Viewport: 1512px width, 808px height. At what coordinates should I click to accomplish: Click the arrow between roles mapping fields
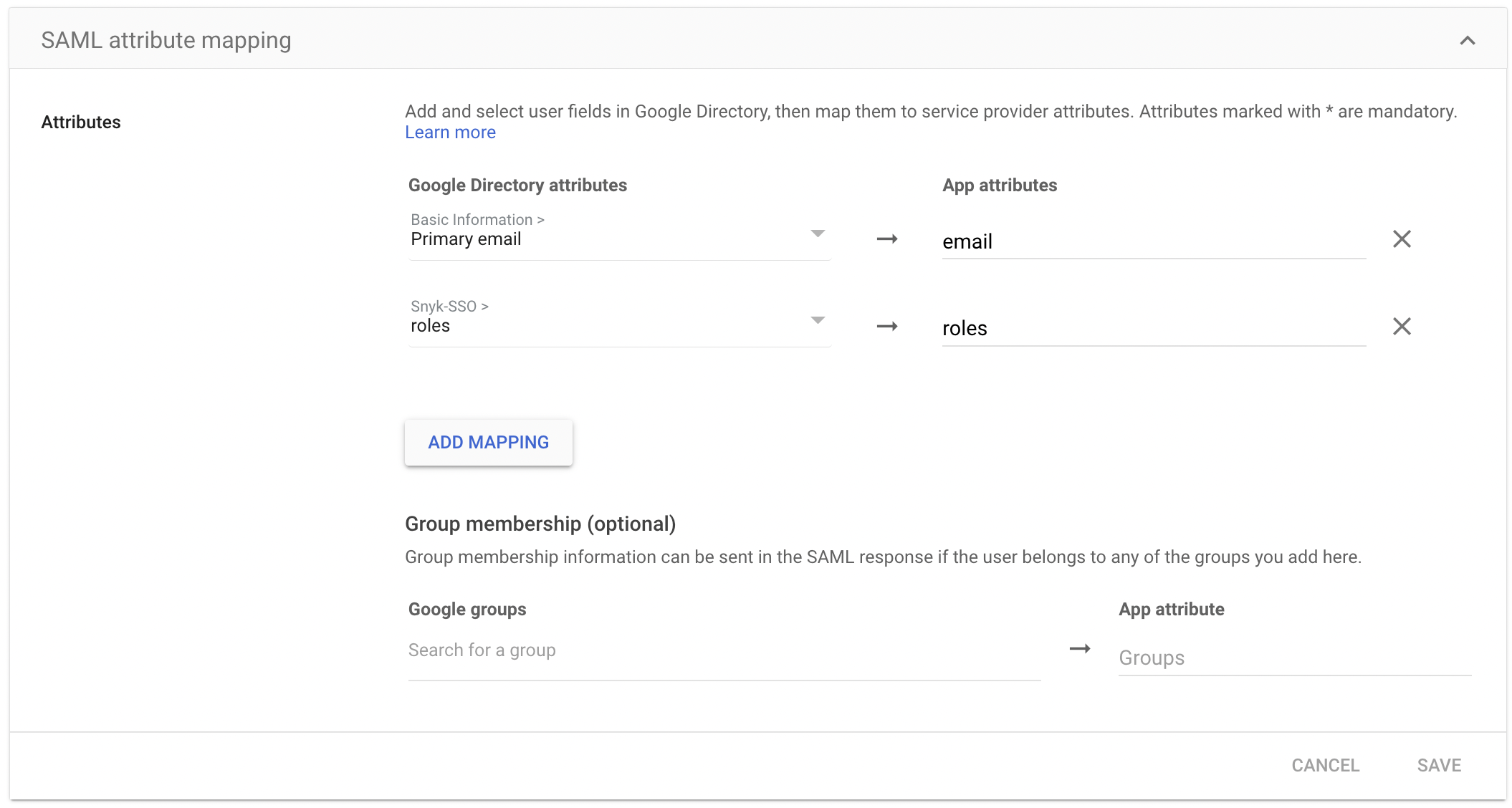click(886, 327)
